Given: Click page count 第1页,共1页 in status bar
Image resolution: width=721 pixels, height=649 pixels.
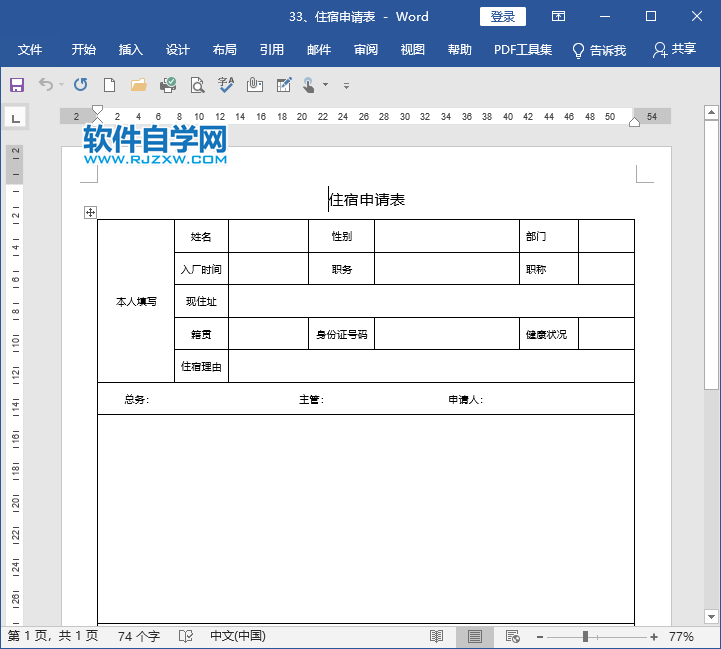Looking at the screenshot, I should click(53, 636).
